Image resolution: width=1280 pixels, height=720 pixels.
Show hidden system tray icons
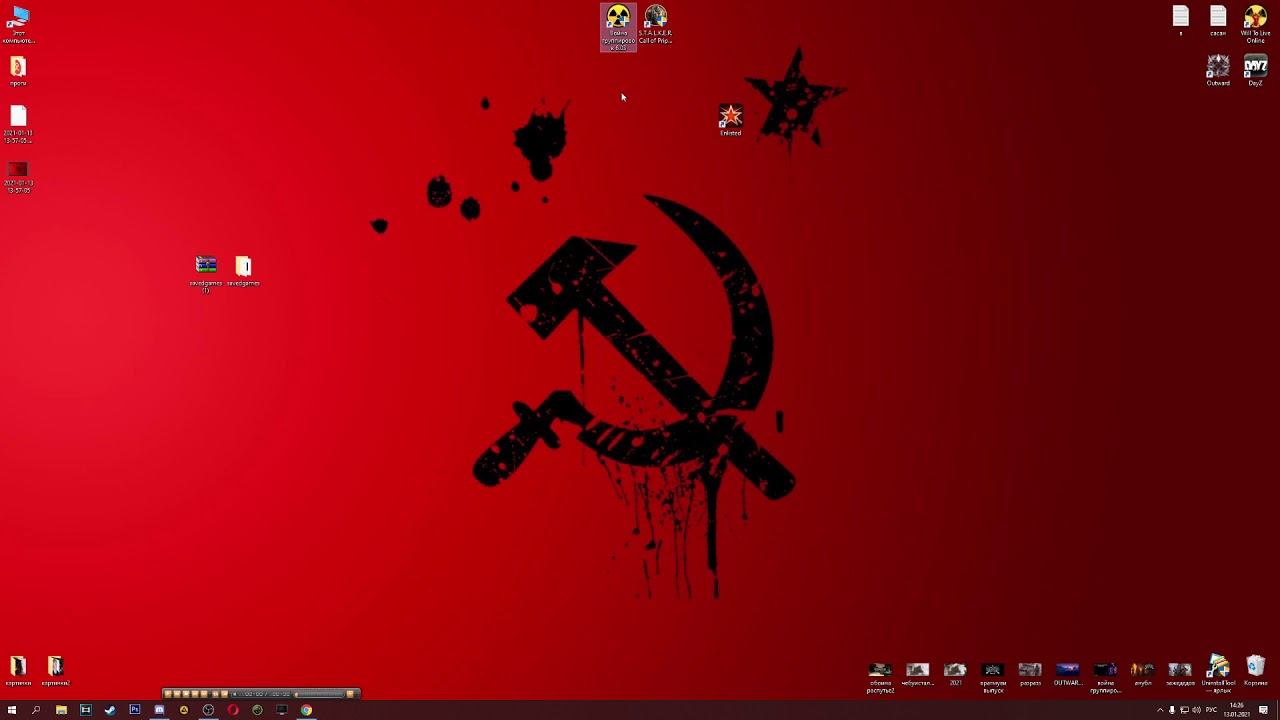pyautogui.click(x=1160, y=710)
